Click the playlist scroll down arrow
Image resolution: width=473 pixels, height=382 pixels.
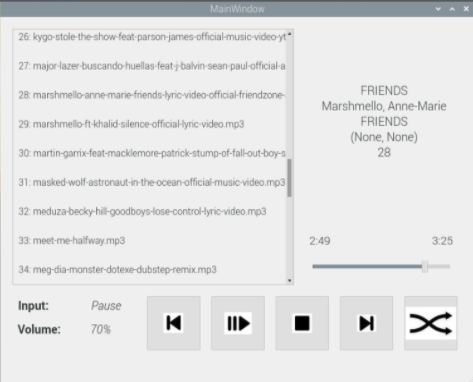coord(289,280)
